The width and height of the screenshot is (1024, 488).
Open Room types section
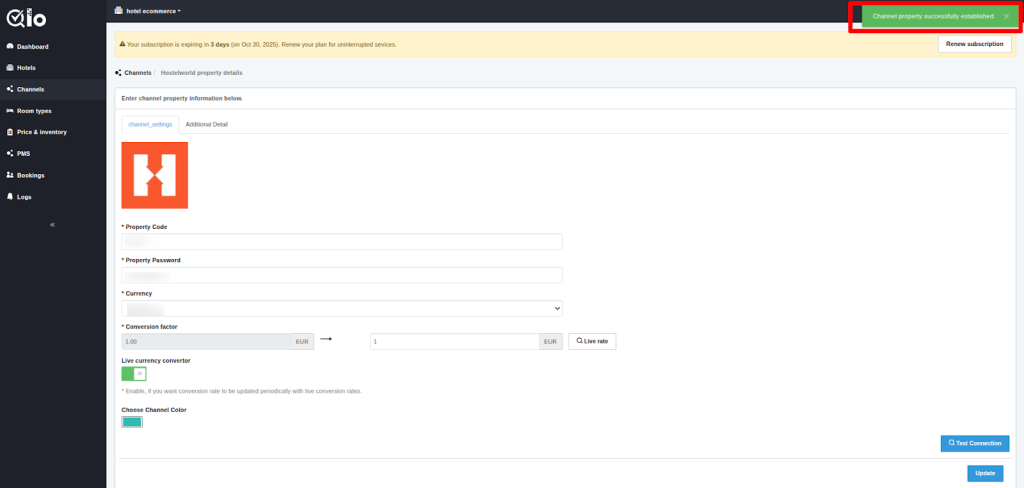(34, 111)
